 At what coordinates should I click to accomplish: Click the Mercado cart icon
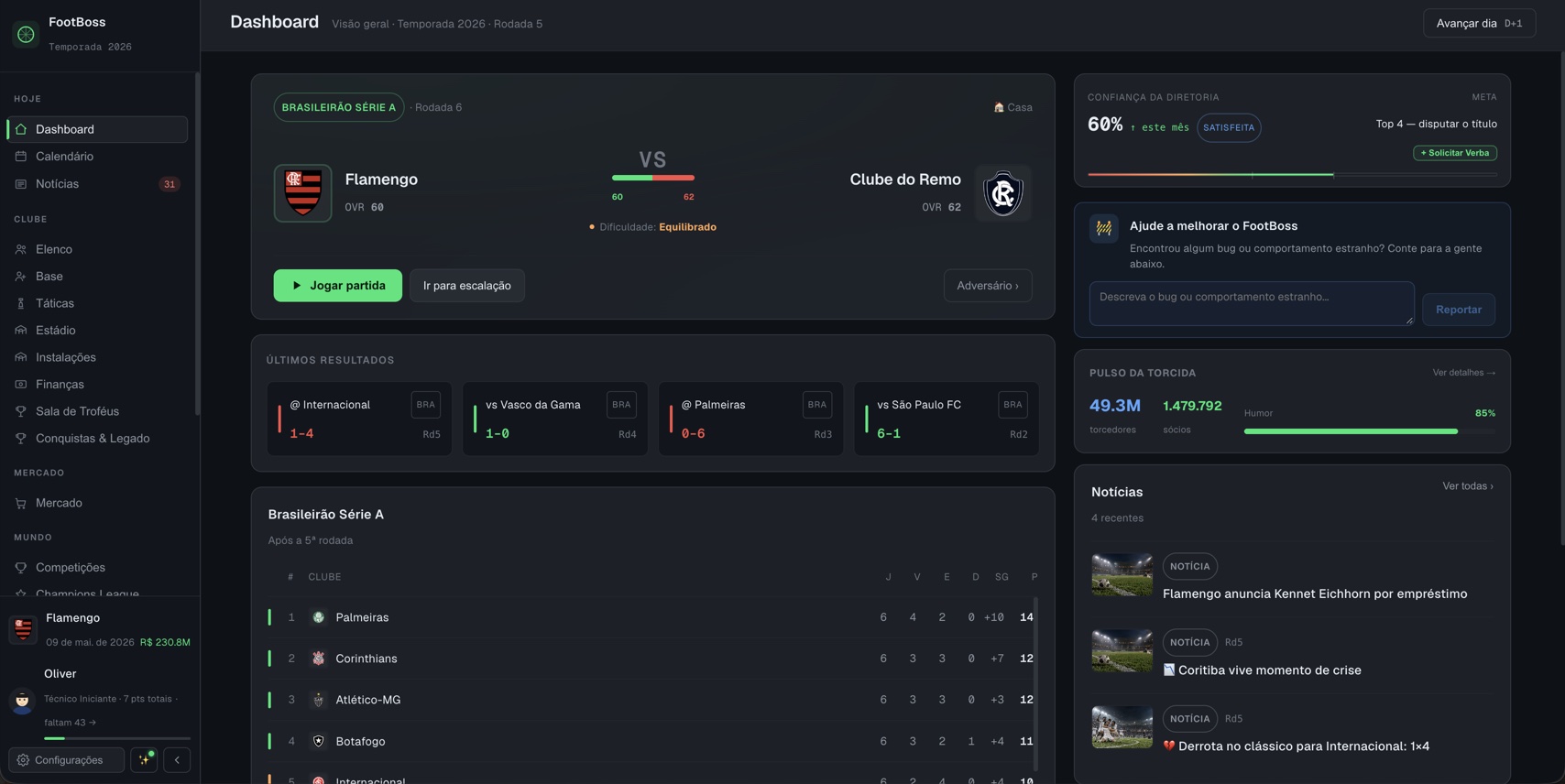21,503
